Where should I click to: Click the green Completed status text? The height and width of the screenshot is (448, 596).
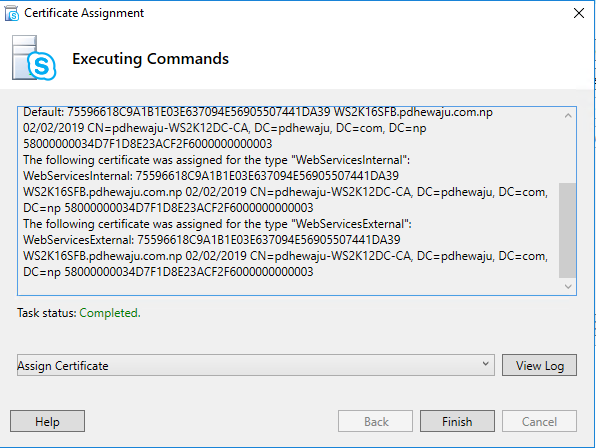[110, 313]
